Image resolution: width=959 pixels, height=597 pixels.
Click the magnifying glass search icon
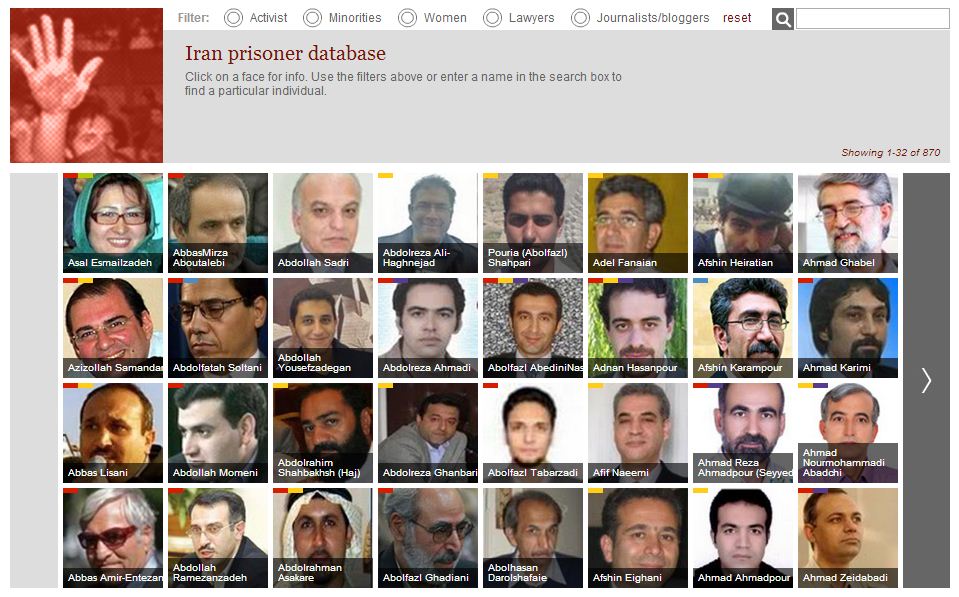[x=782, y=19]
